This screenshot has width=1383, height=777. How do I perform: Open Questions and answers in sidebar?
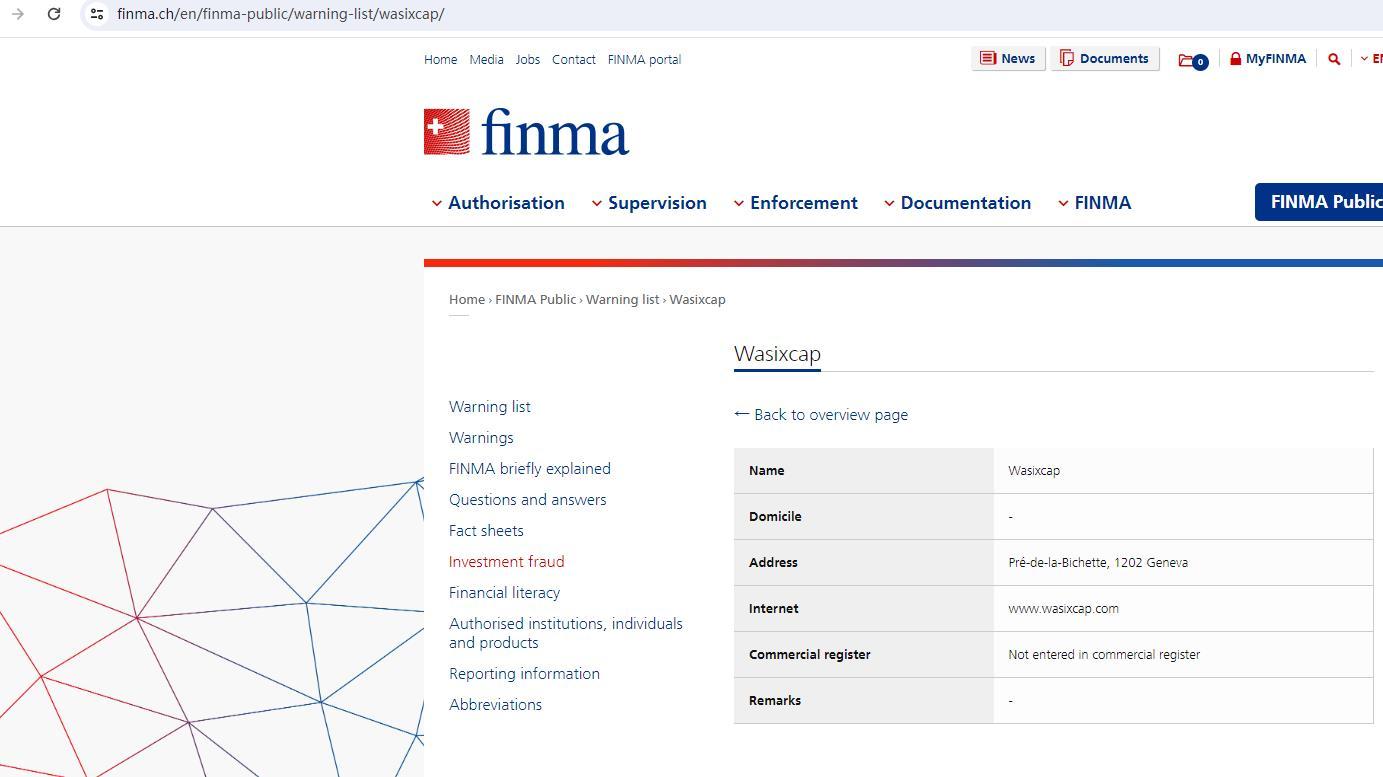pyautogui.click(x=528, y=500)
